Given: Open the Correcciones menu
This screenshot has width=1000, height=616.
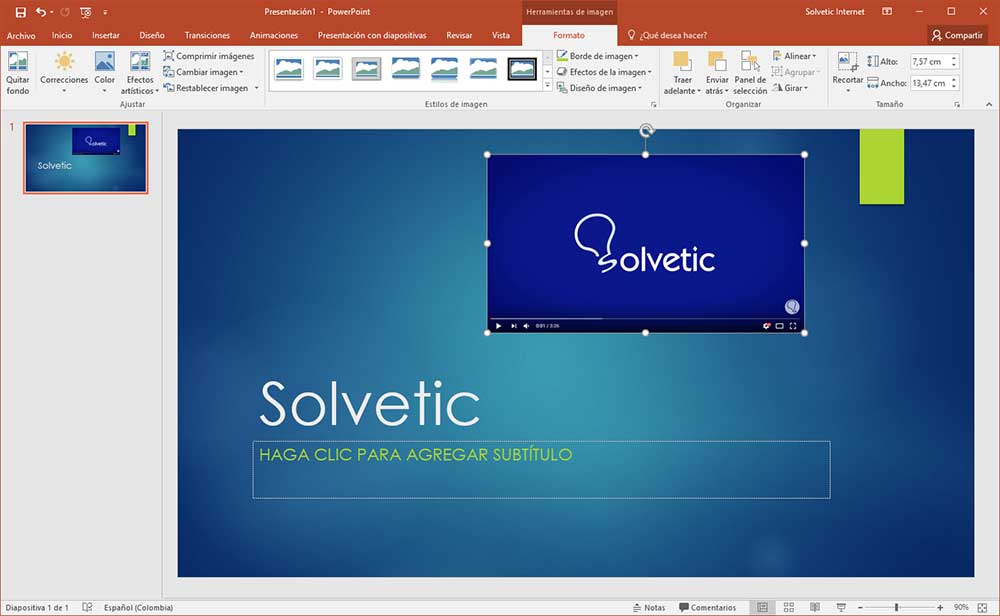Looking at the screenshot, I should tap(64, 73).
